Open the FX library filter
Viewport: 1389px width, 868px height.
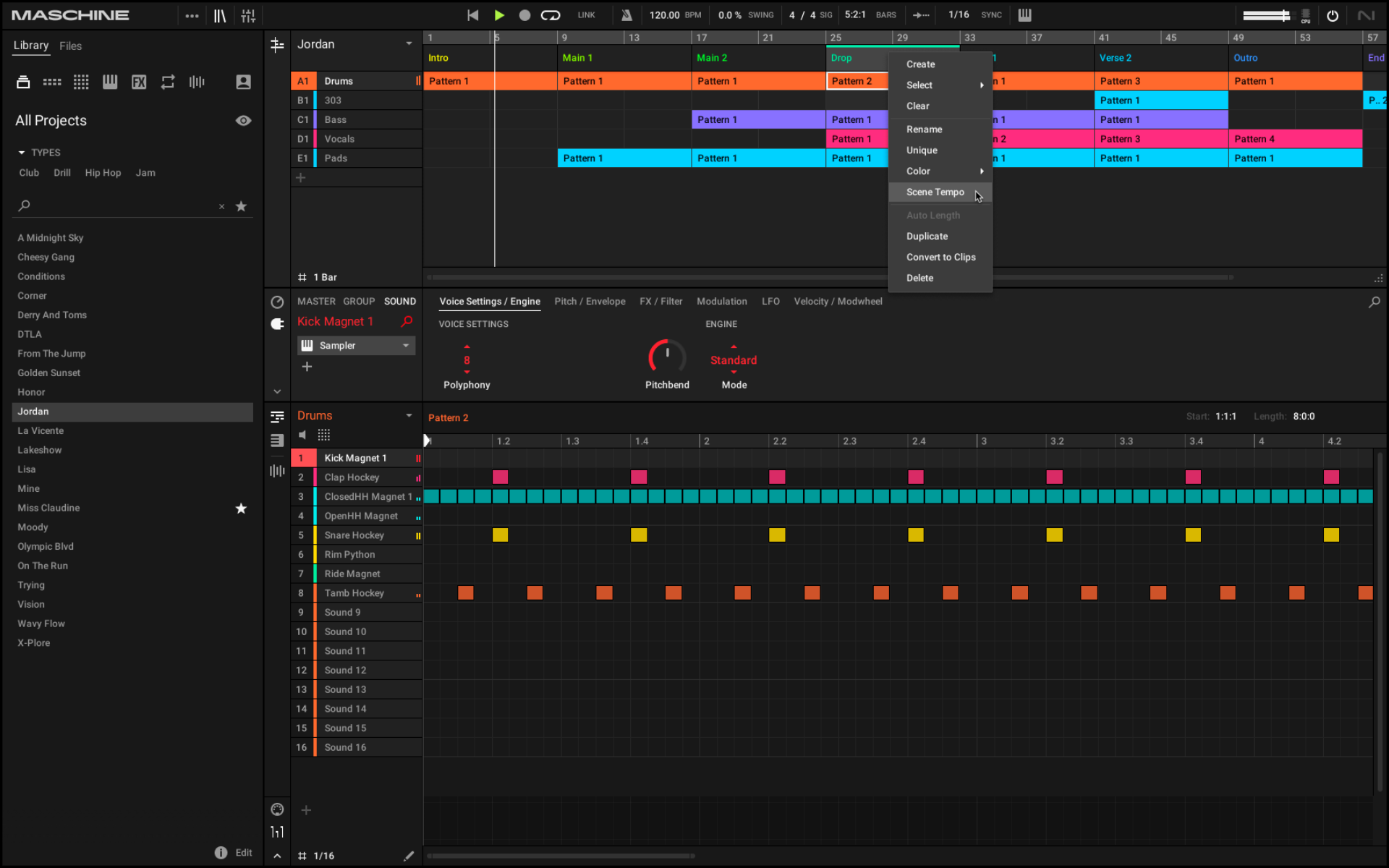pos(139,82)
